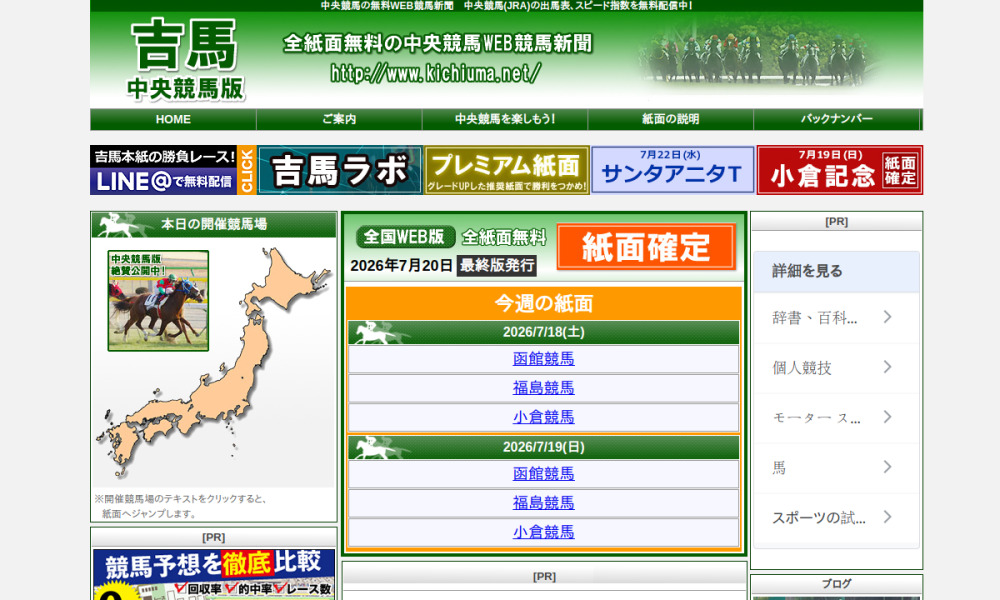
Task: Open 函館競馬 link under 2026/7/18(土)
Action: pos(543,359)
